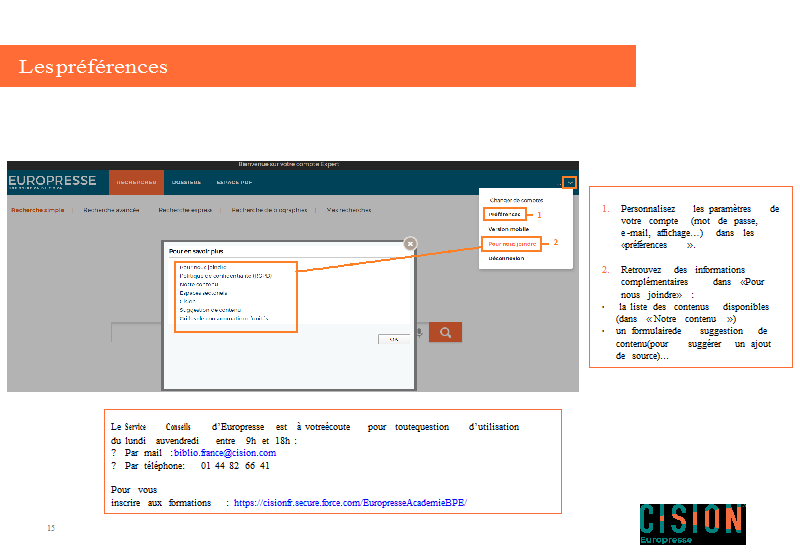Click the orange search magnifier button
This screenshot has width=800, height=554.
tap(445, 333)
